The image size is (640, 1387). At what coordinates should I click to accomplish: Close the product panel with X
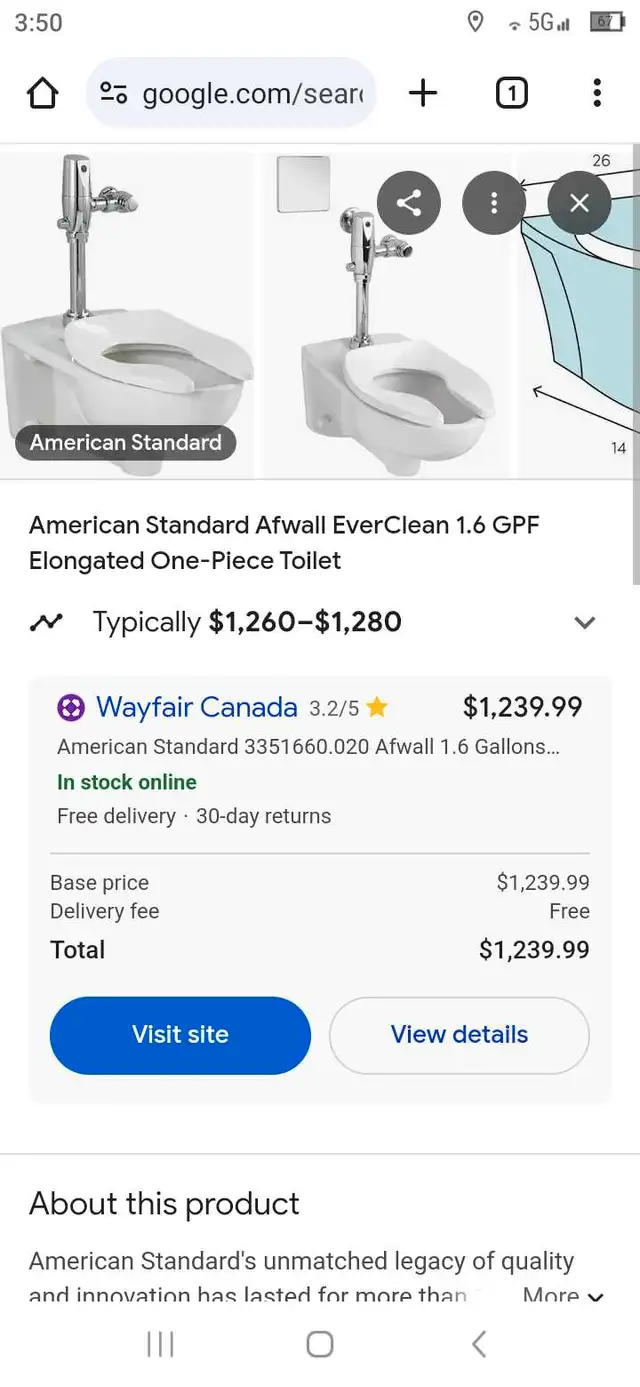pyautogui.click(x=579, y=203)
